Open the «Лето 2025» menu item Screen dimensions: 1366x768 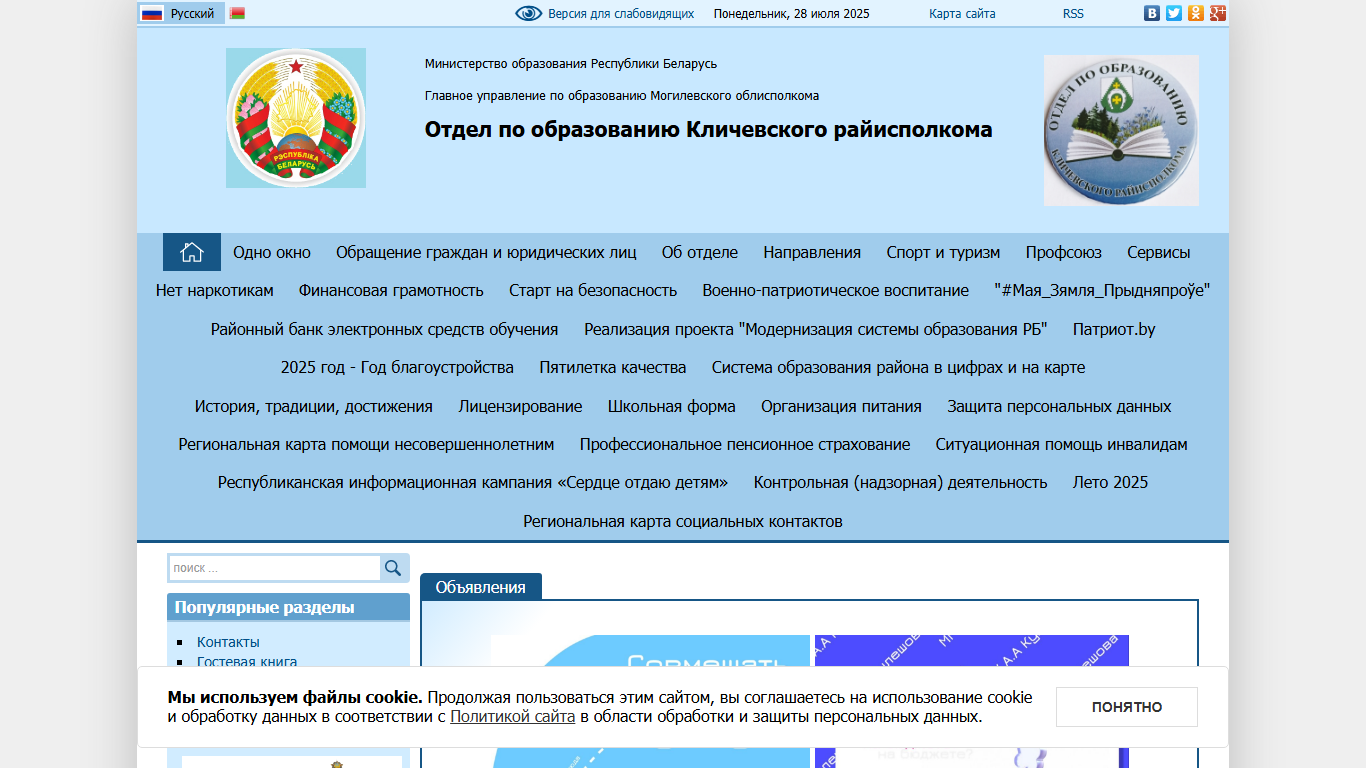[1111, 482]
